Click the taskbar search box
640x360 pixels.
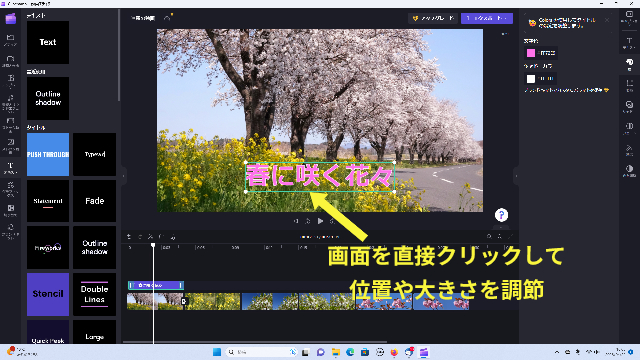(x=261, y=352)
